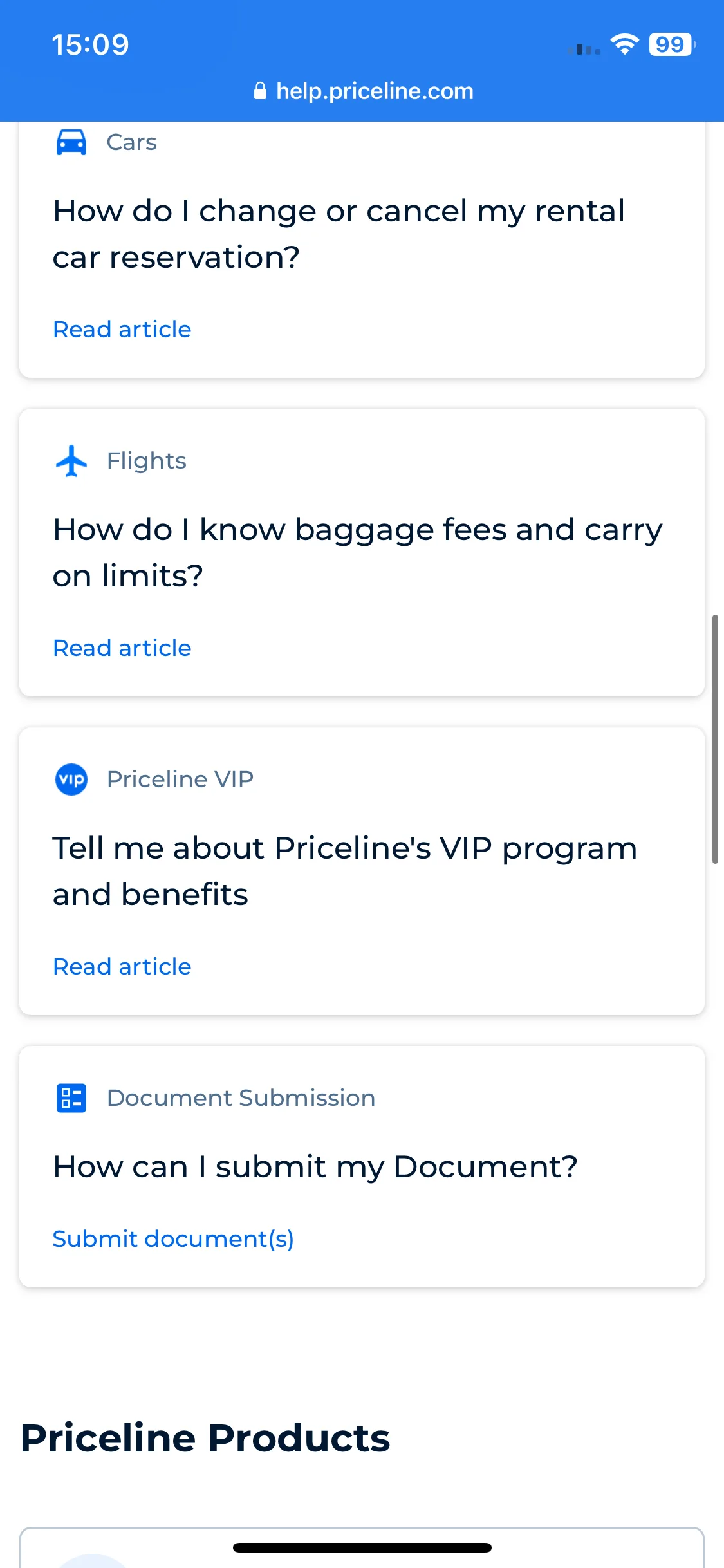The height and width of the screenshot is (1568, 724).
Task: Tap the Document Submission form icon
Action: (71, 1098)
